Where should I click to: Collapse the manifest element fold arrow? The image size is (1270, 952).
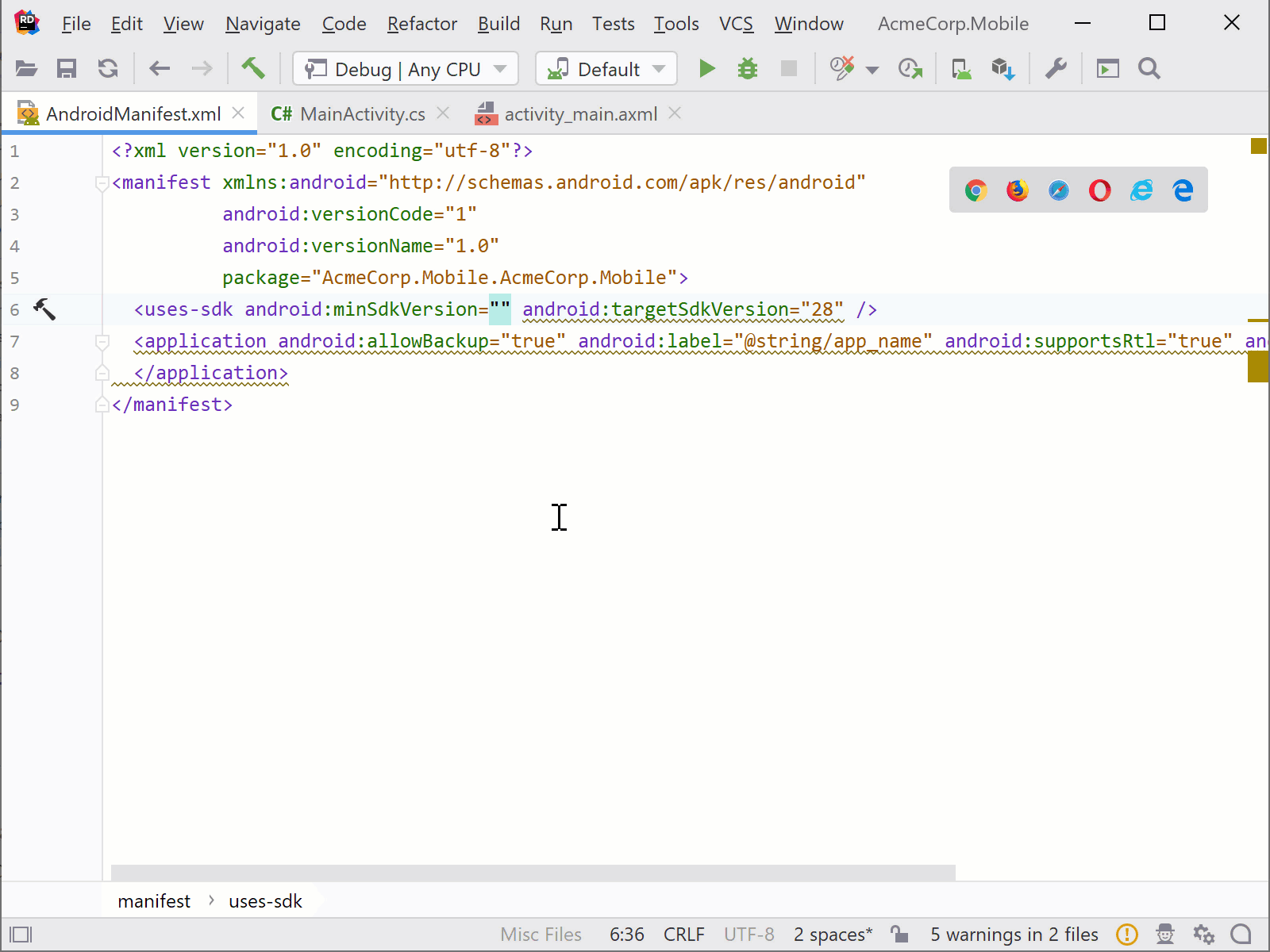tap(101, 182)
